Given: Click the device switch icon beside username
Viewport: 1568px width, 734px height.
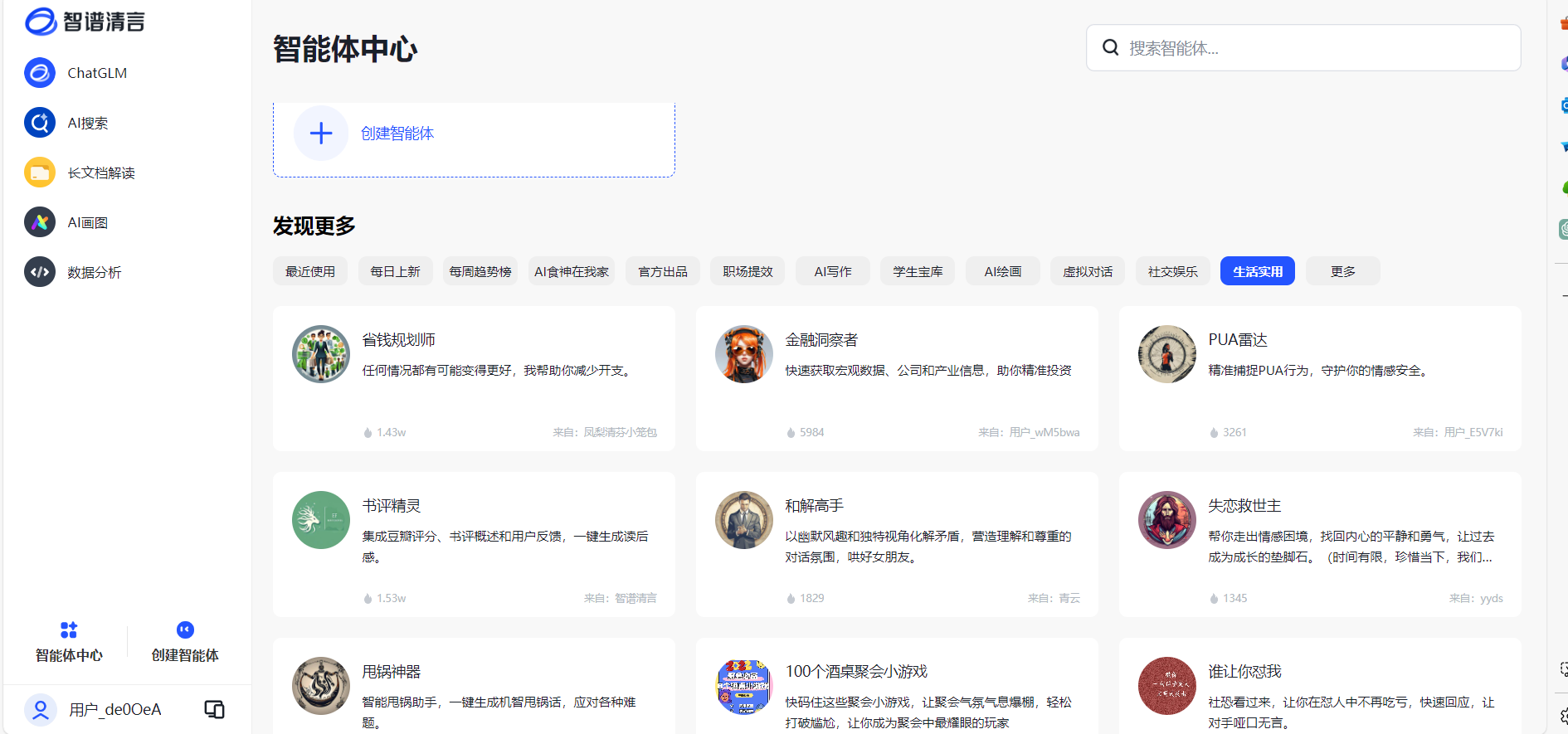Looking at the screenshot, I should point(214,709).
